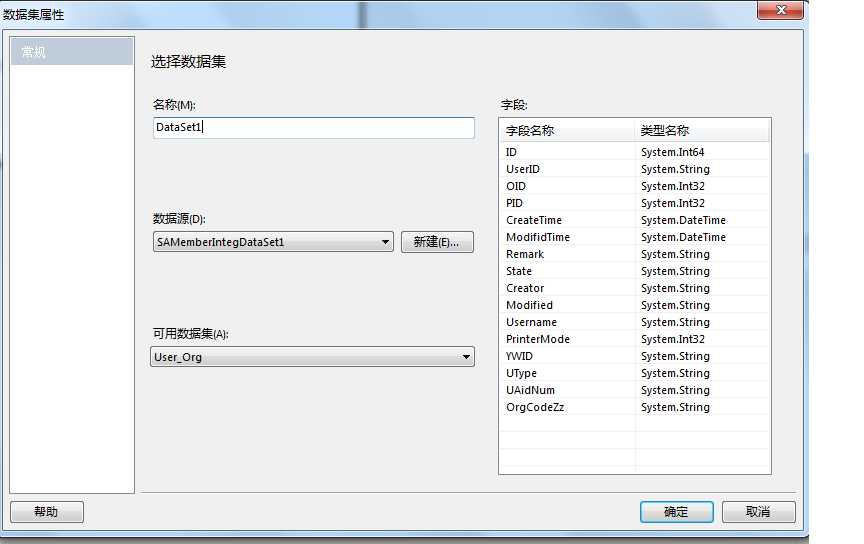Select the Modified field name
The height and width of the screenshot is (544, 864).
coord(530,305)
